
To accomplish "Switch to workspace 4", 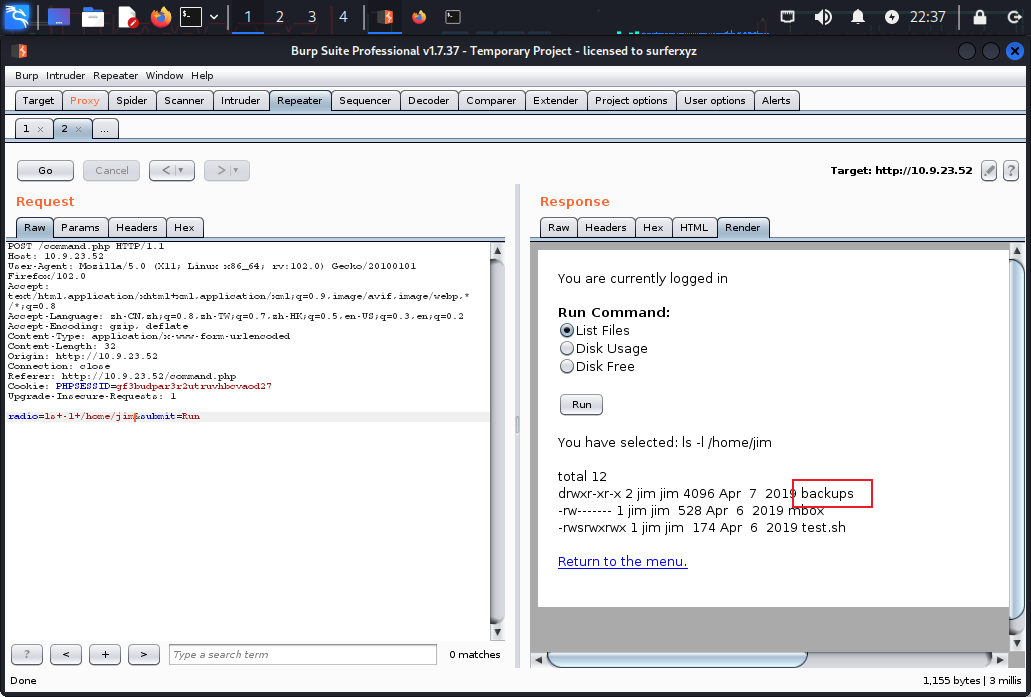I will pyautogui.click(x=343, y=17).
